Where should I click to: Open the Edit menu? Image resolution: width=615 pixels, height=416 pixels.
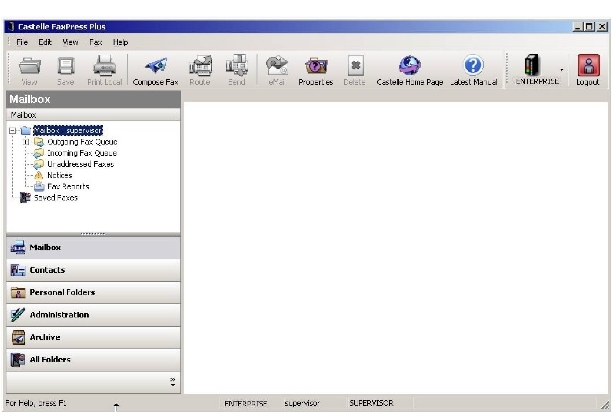coord(45,42)
